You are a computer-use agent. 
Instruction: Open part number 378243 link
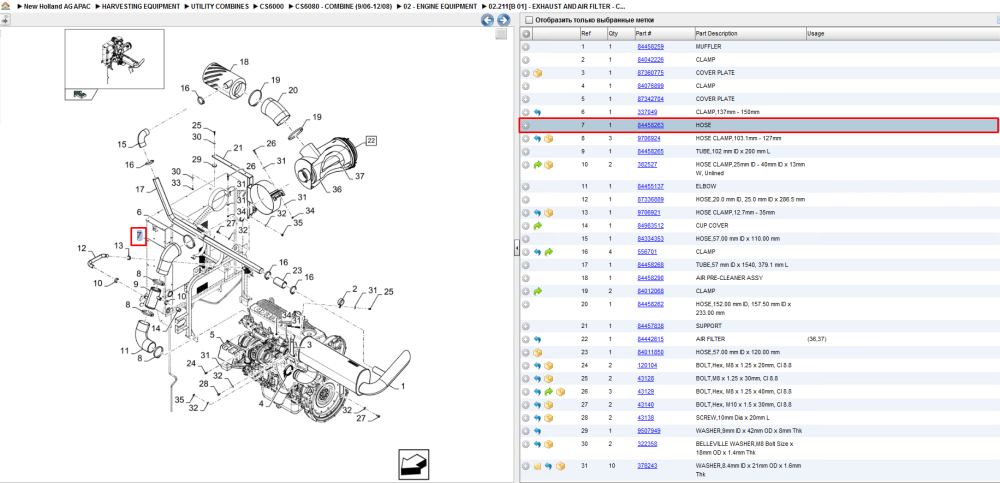pos(647,466)
